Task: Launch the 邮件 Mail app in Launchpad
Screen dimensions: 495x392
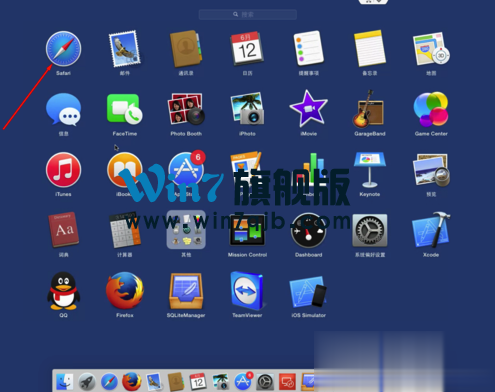Action: pos(124,49)
